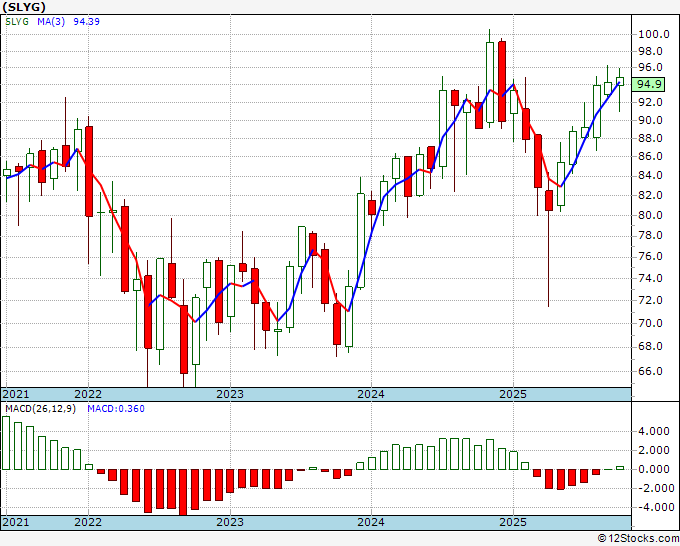
Task: Click the 66.0 price axis label
Action: (650, 371)
